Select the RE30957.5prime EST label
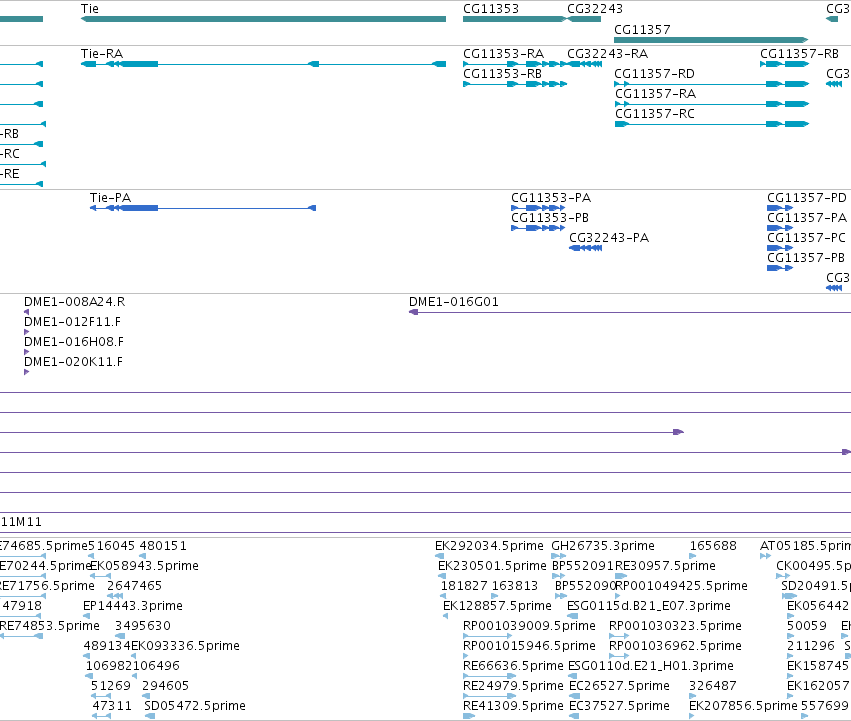 (665, 566)
